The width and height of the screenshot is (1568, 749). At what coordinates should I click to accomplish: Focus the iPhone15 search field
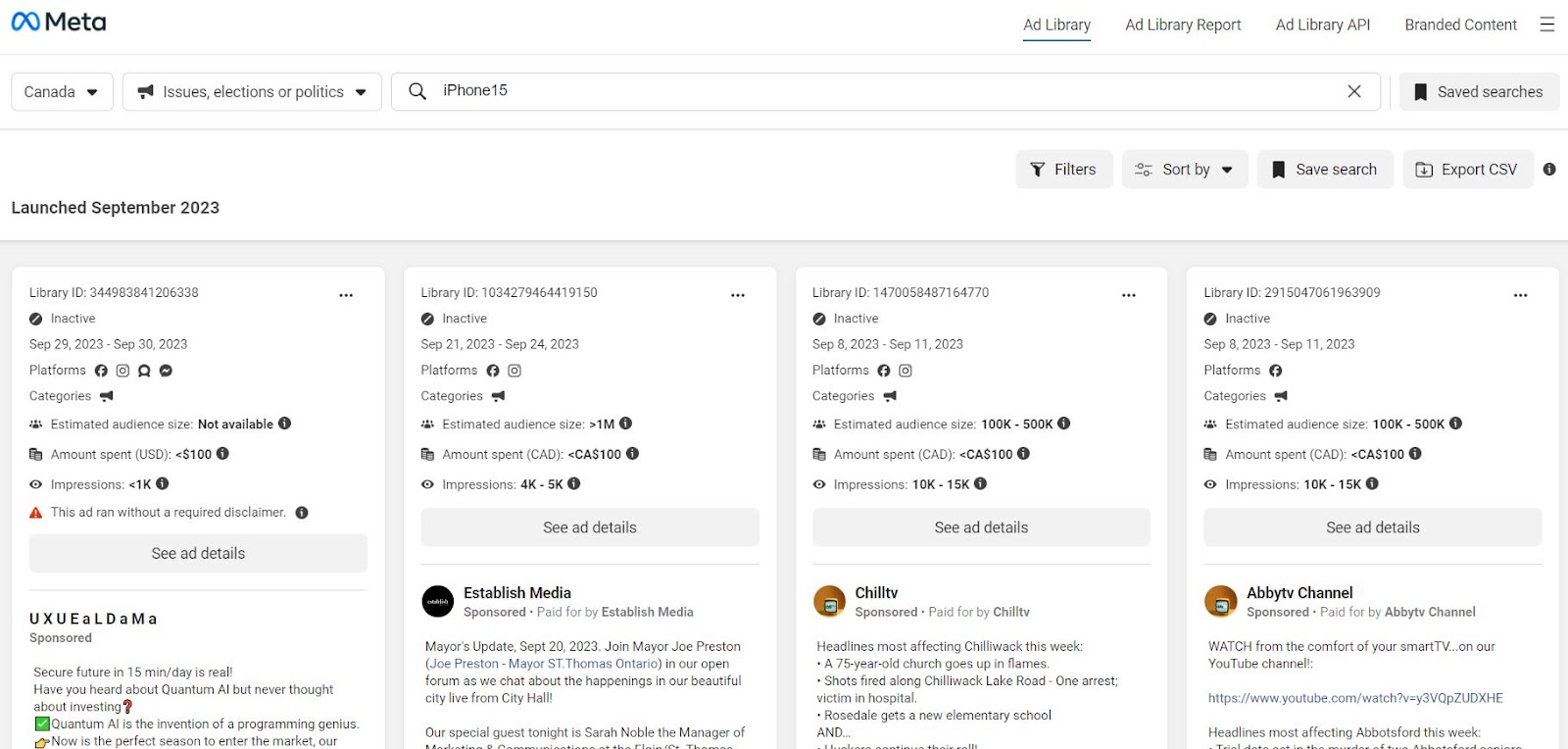coord(886,91)
